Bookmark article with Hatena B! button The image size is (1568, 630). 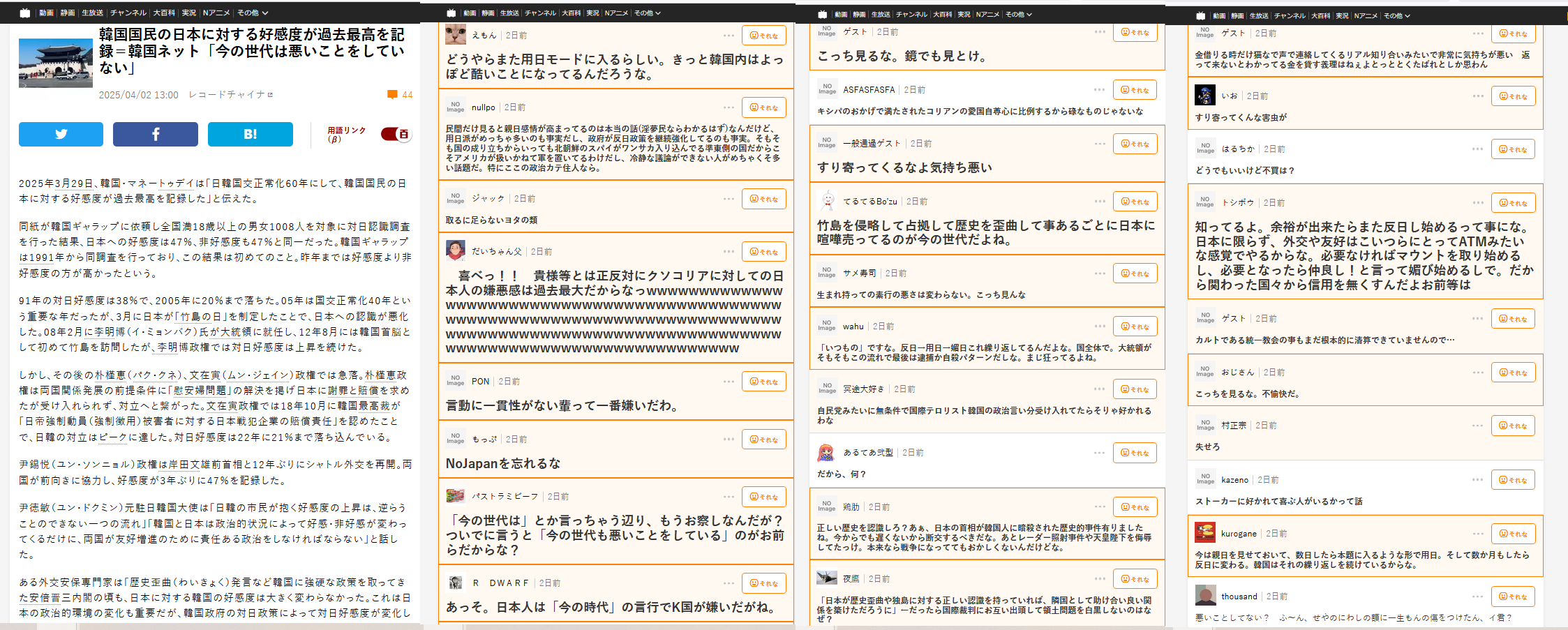pos(250,134)
